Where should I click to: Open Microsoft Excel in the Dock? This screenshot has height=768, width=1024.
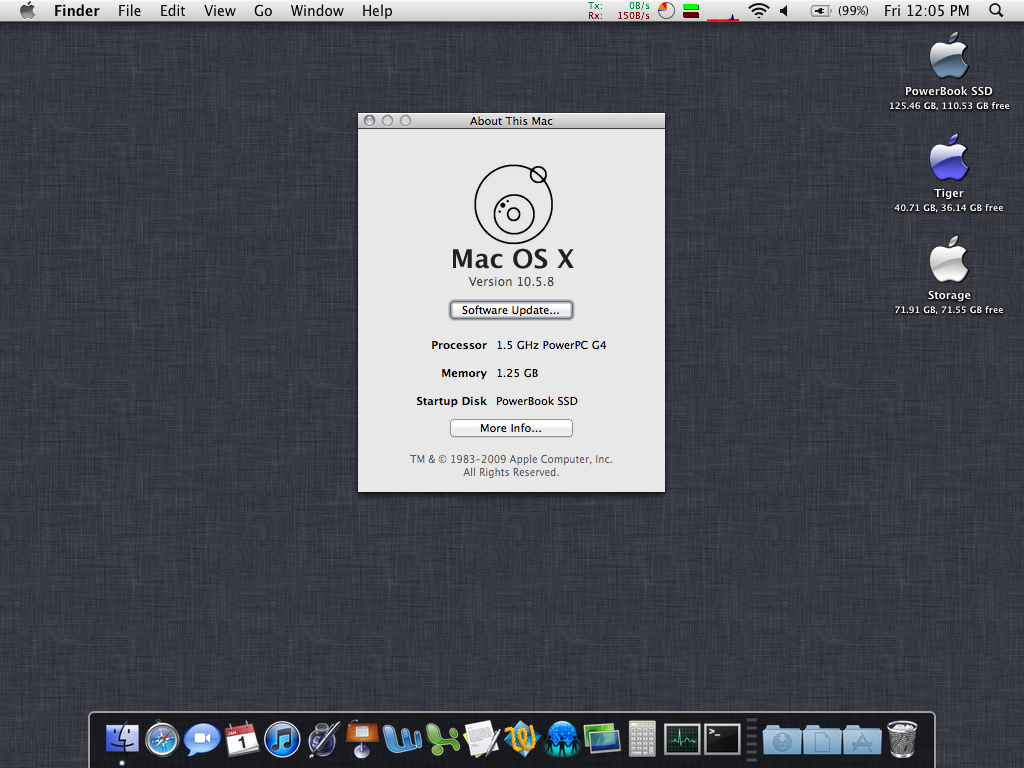click(x=442, y=739)
